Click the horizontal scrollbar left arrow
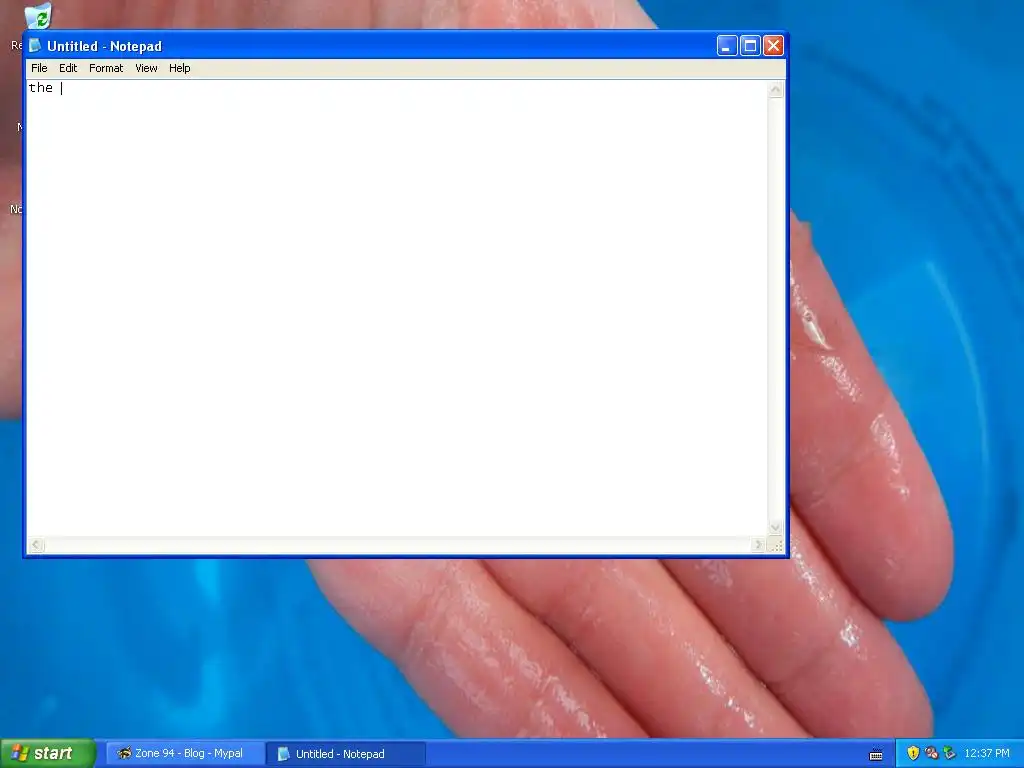Screen dimensions: 1024x768 coord(37,545)
